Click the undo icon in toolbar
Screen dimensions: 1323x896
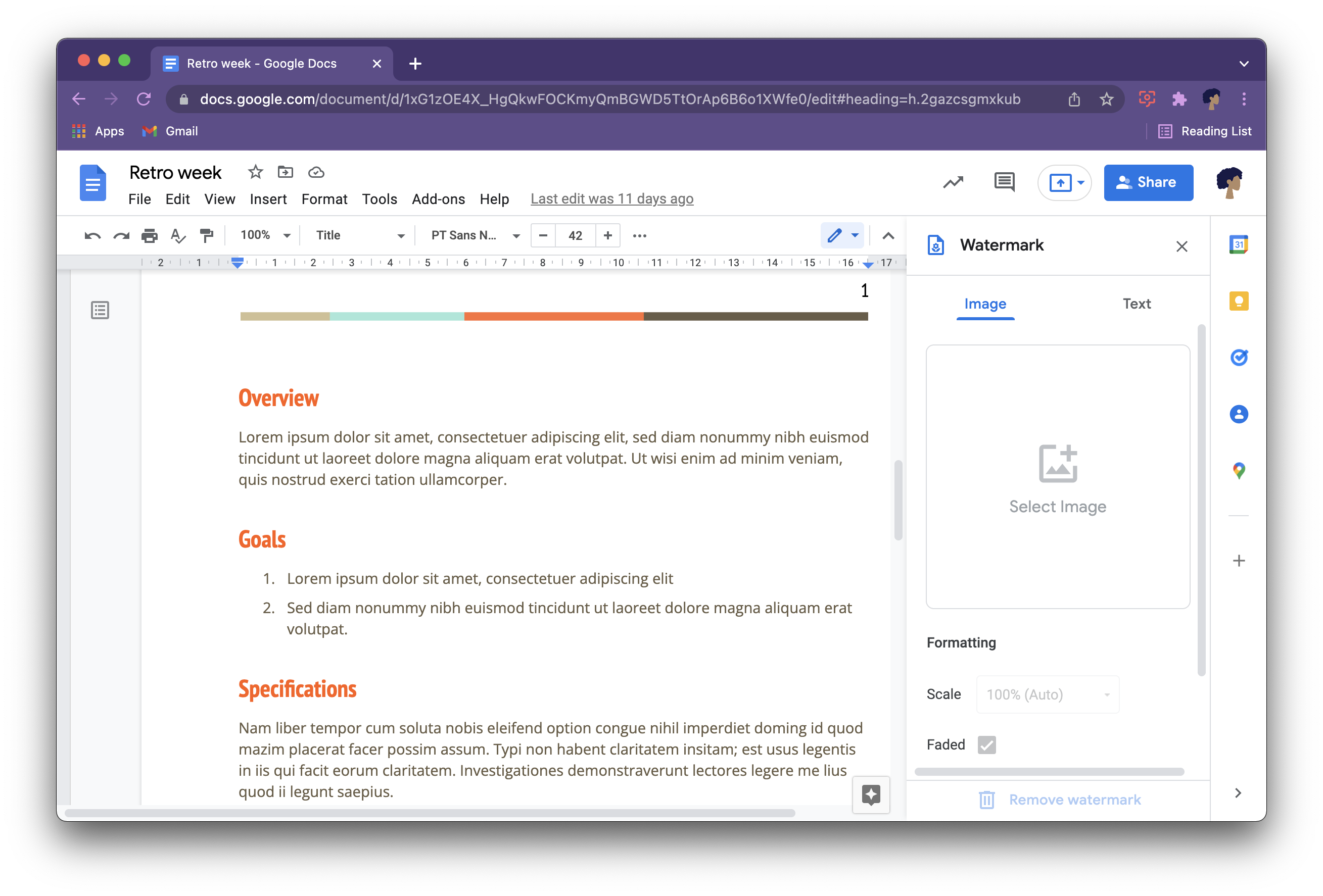(x=91, y=235)
